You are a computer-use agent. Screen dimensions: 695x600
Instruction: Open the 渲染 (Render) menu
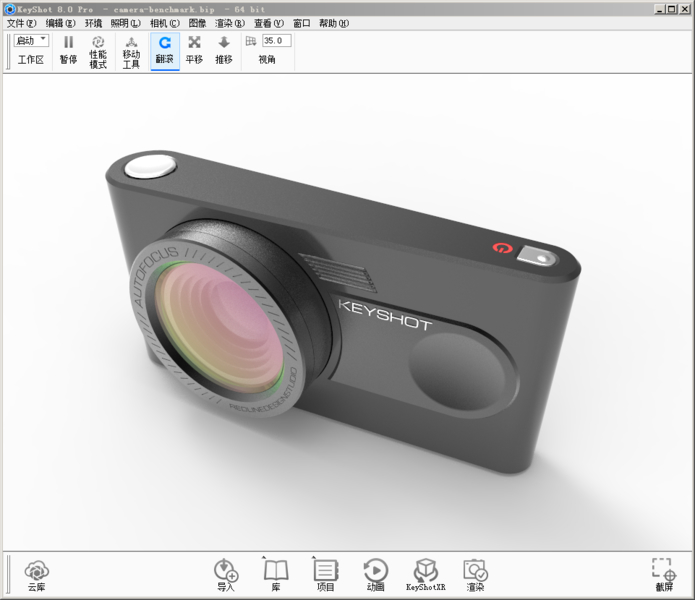tap(230, 23)
